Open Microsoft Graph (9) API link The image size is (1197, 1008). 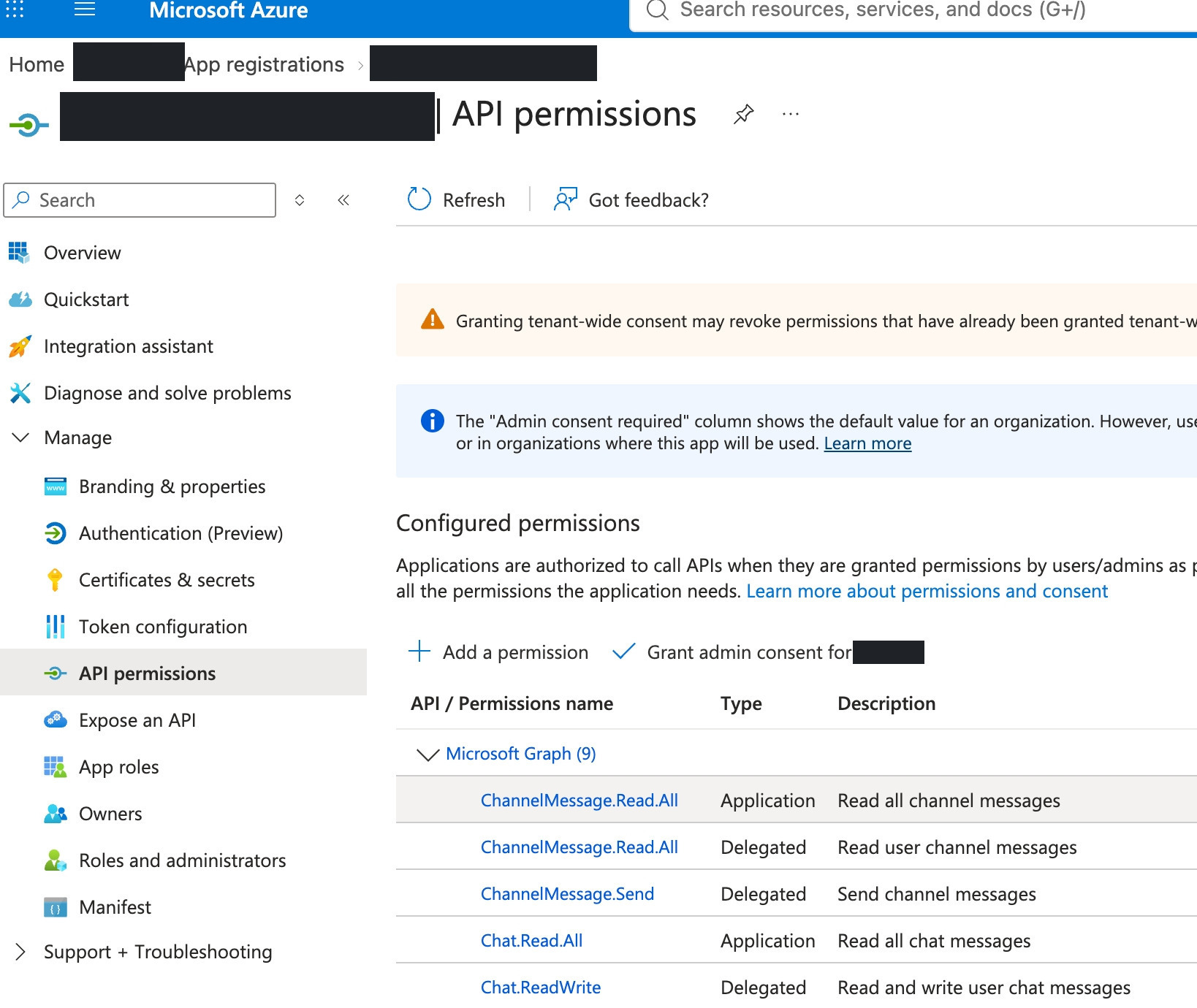[x=520, y=753]
